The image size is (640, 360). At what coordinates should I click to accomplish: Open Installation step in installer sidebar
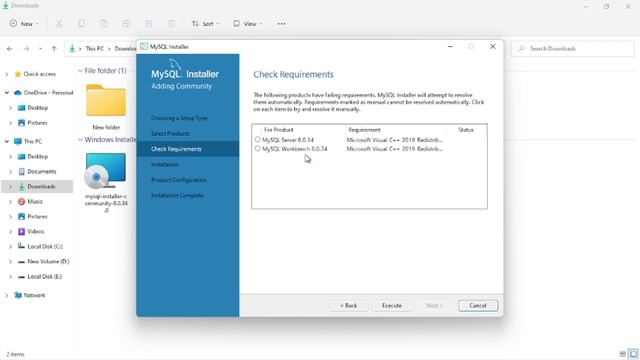[x=165, y=164]
